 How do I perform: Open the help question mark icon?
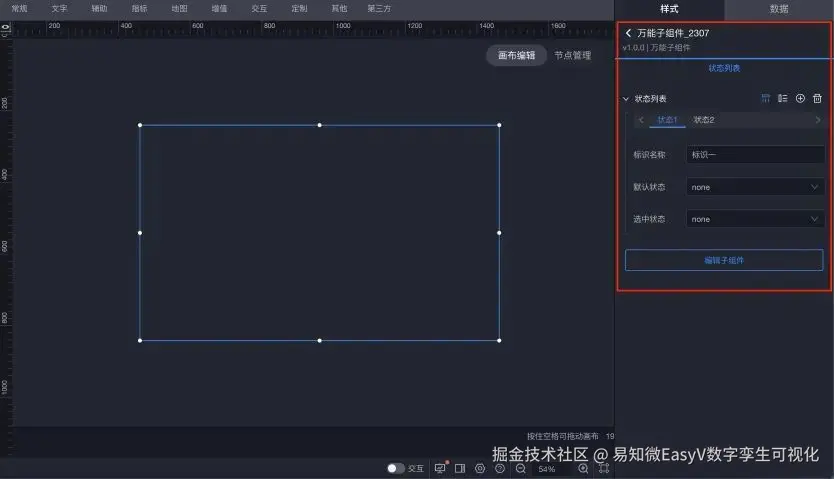click(x=500, y=468)
